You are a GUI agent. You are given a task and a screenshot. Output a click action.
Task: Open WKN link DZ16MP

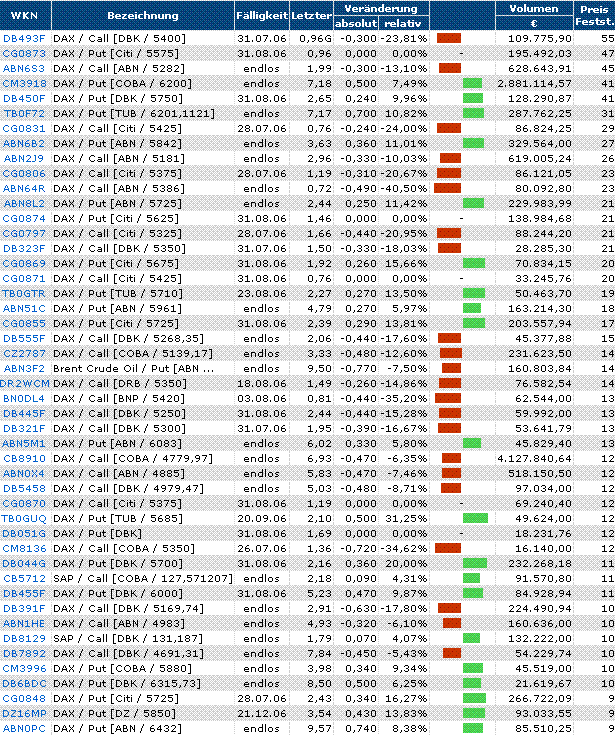point(24,713)
